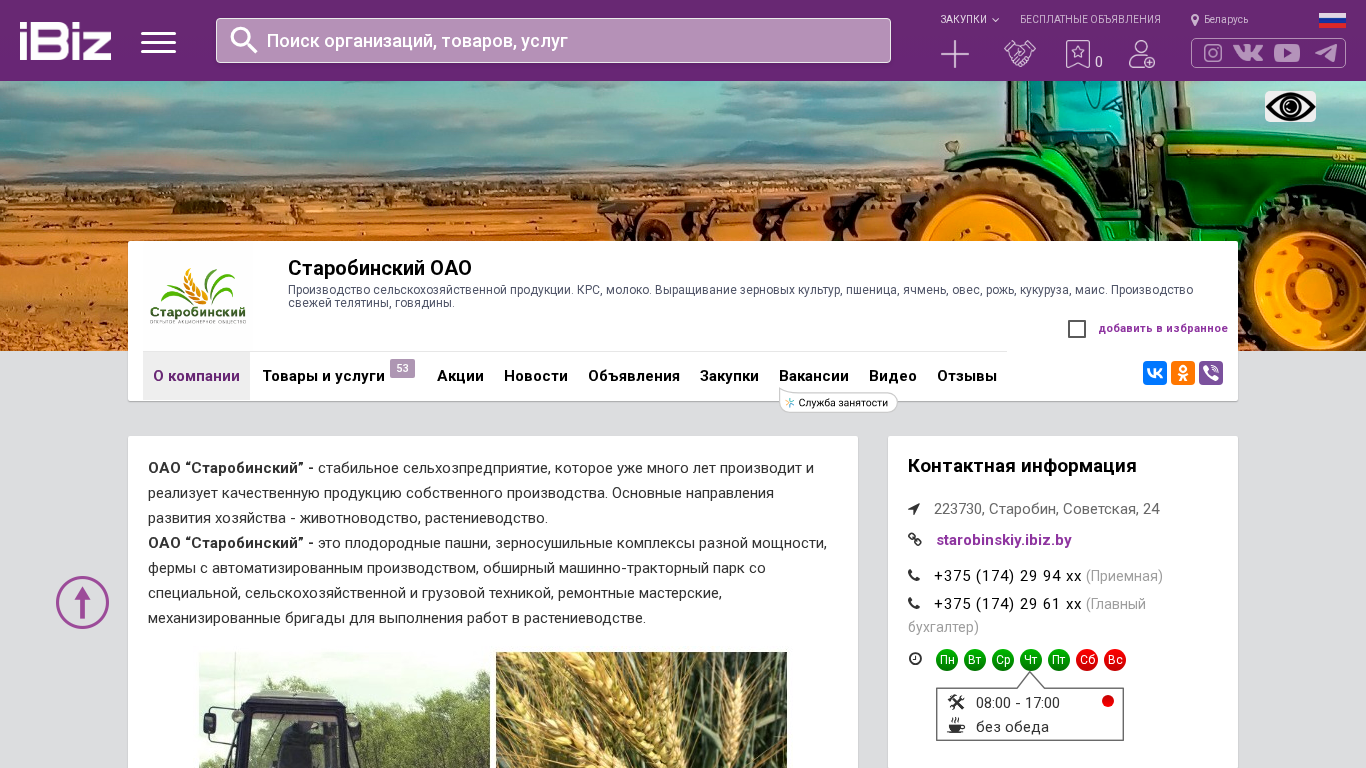Share the company page on Odnoklassniki
The width and height of the screenshot is (1366, 768).
tap(1183, 373)
